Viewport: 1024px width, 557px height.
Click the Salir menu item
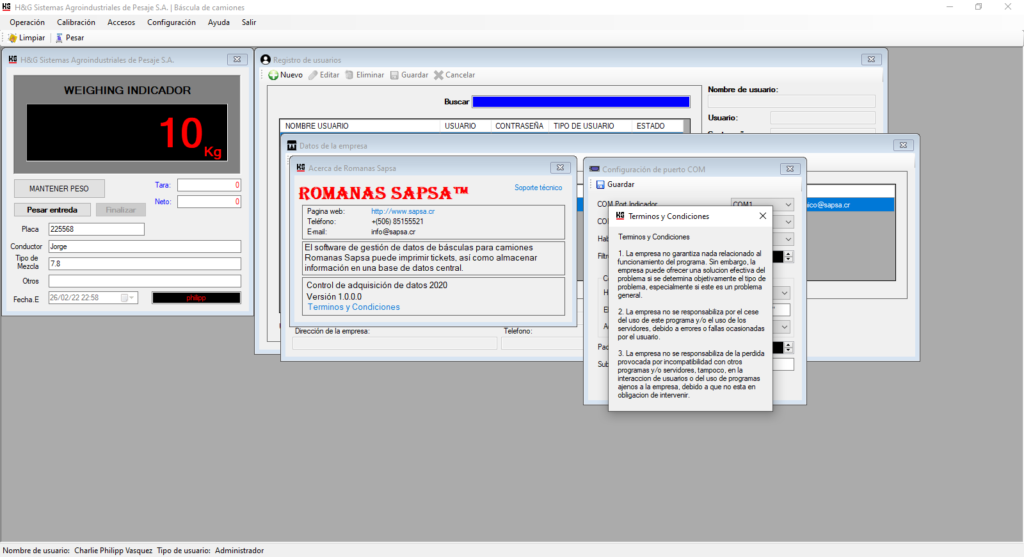[x=249, y=22]
